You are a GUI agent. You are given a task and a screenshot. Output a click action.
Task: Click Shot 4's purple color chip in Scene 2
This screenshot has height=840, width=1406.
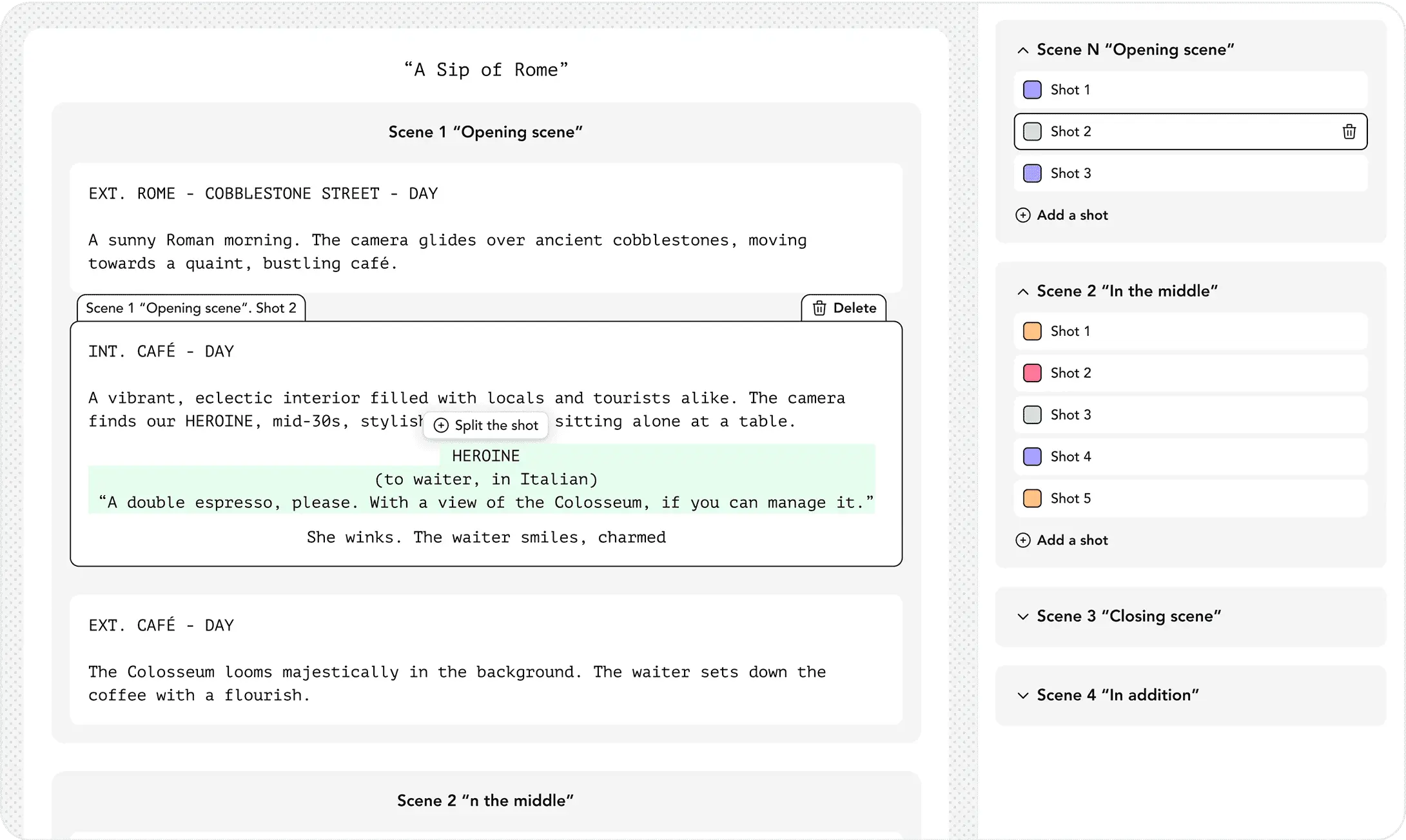(x=1032, y=456)
